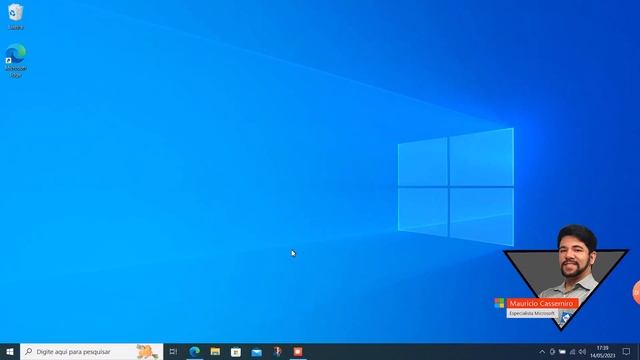The image size is (640, 360).
Task: Open the Recycle Bin desktop icon
Action: 16,16
